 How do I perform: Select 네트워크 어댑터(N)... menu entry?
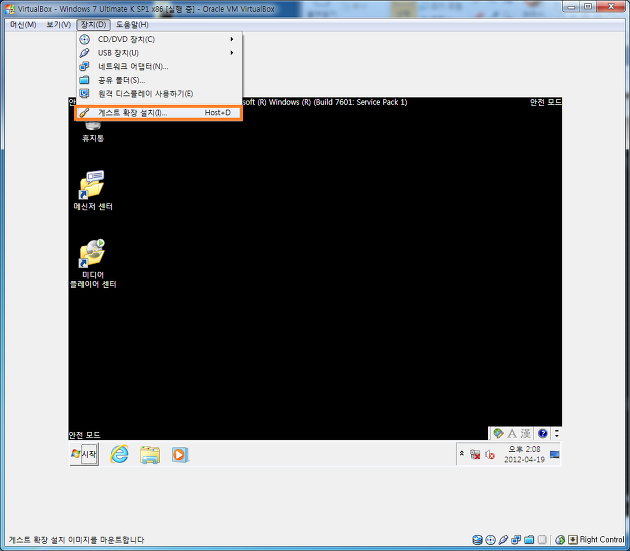click(159, 67)
